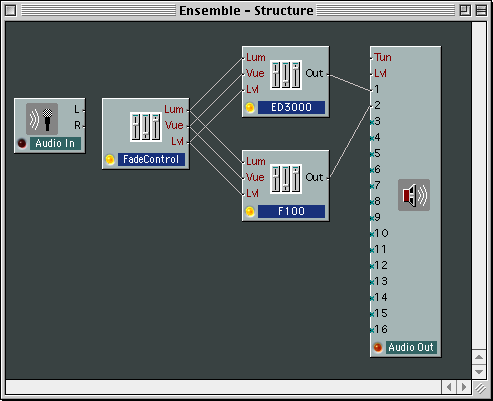The width and height of the screenshot is (493, 401).
Task: Select the F100 module fader icon
Action: click(286, 179)
